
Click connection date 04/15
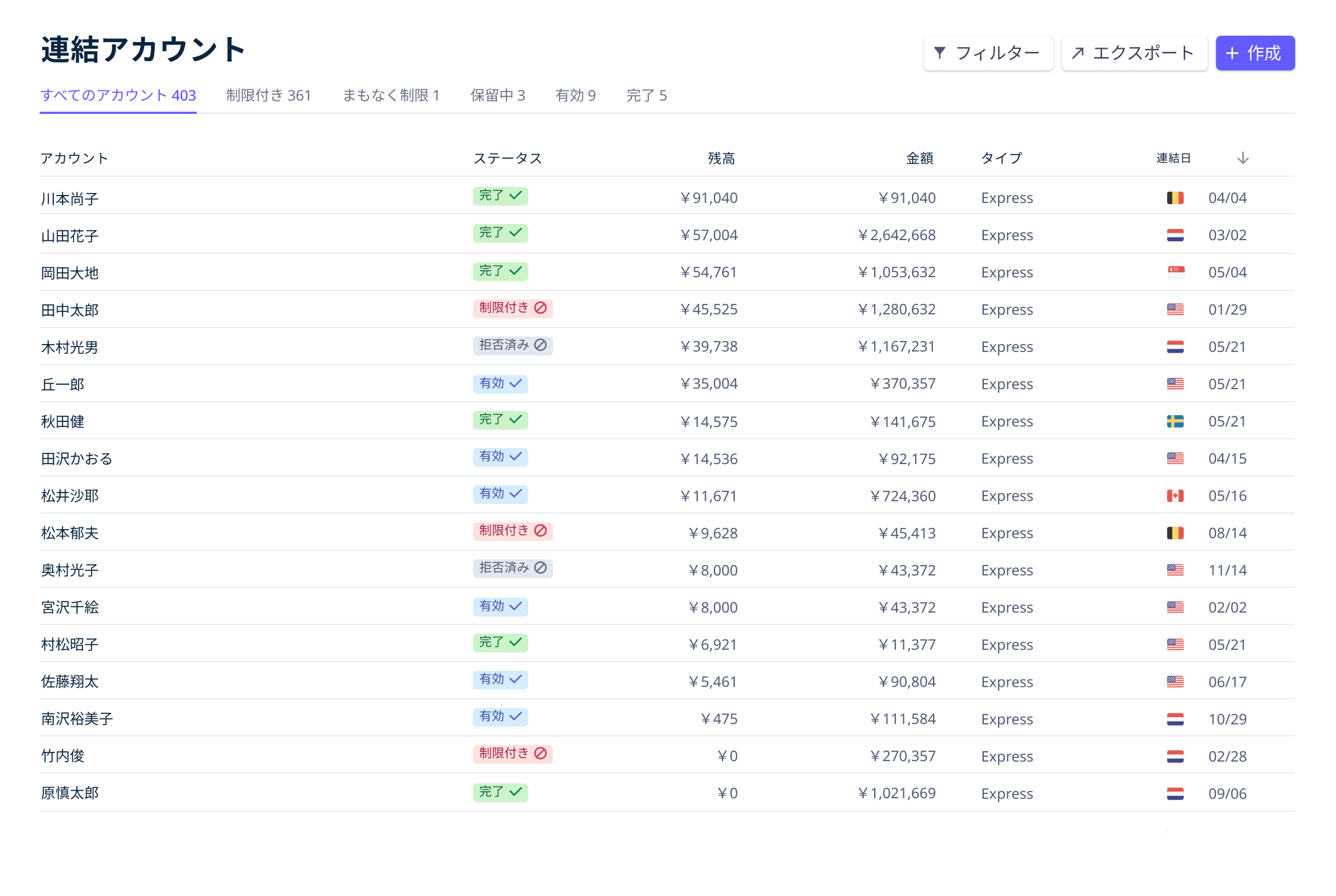click(x=1228, y=459)
